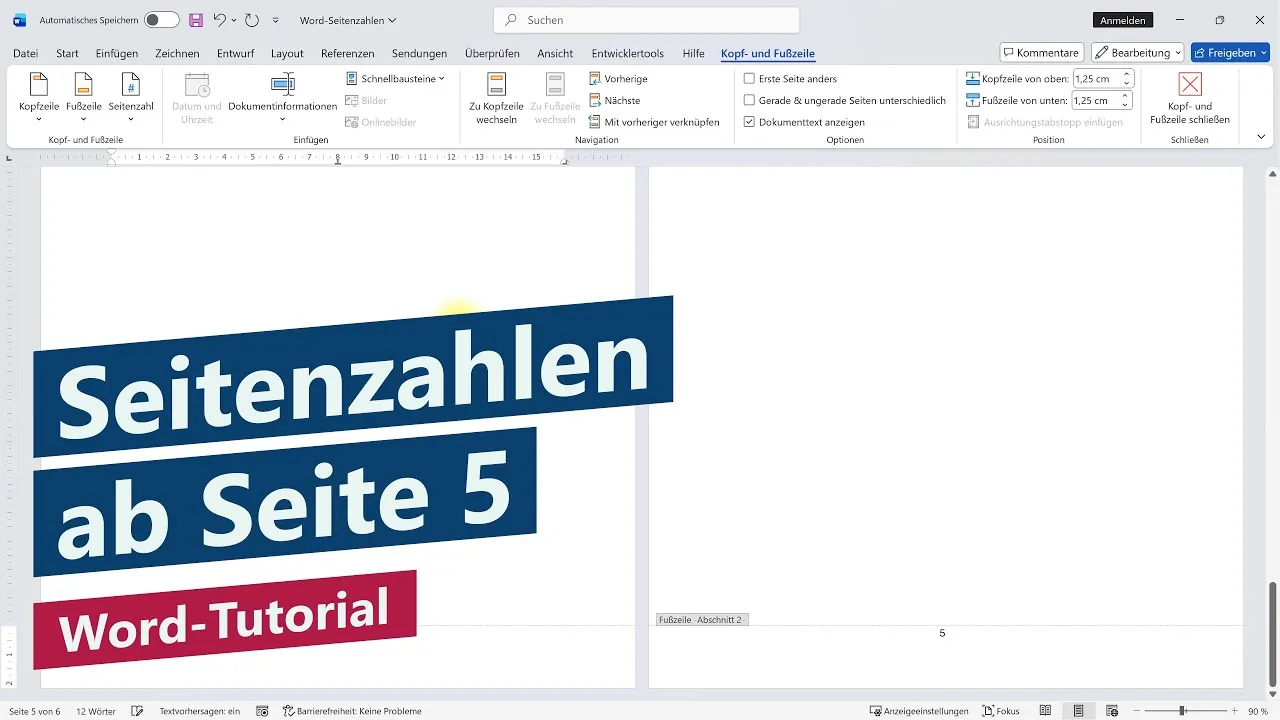
Task: Open the Referenzen ribbon tab
Action: (x=347, y=53)
